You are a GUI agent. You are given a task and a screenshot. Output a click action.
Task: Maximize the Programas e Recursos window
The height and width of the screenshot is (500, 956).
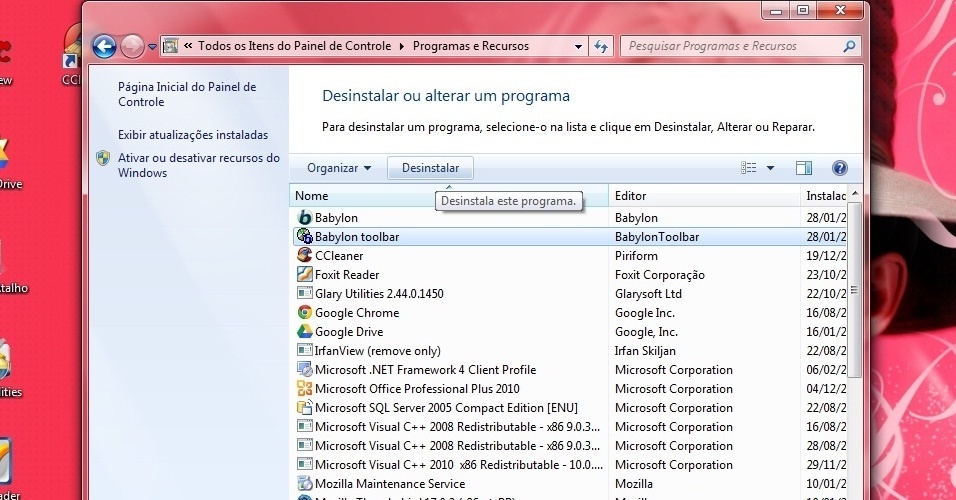click(x=803, y=10)
